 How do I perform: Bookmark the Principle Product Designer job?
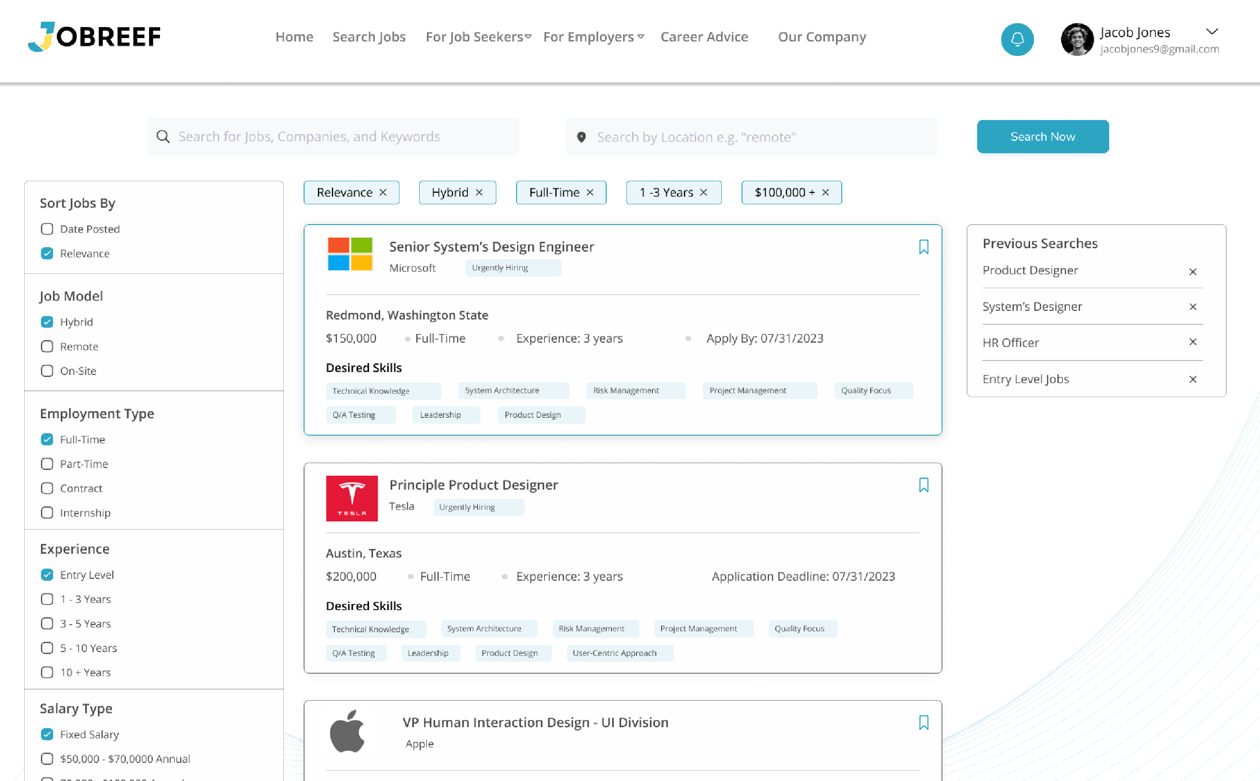pos(923,485)
